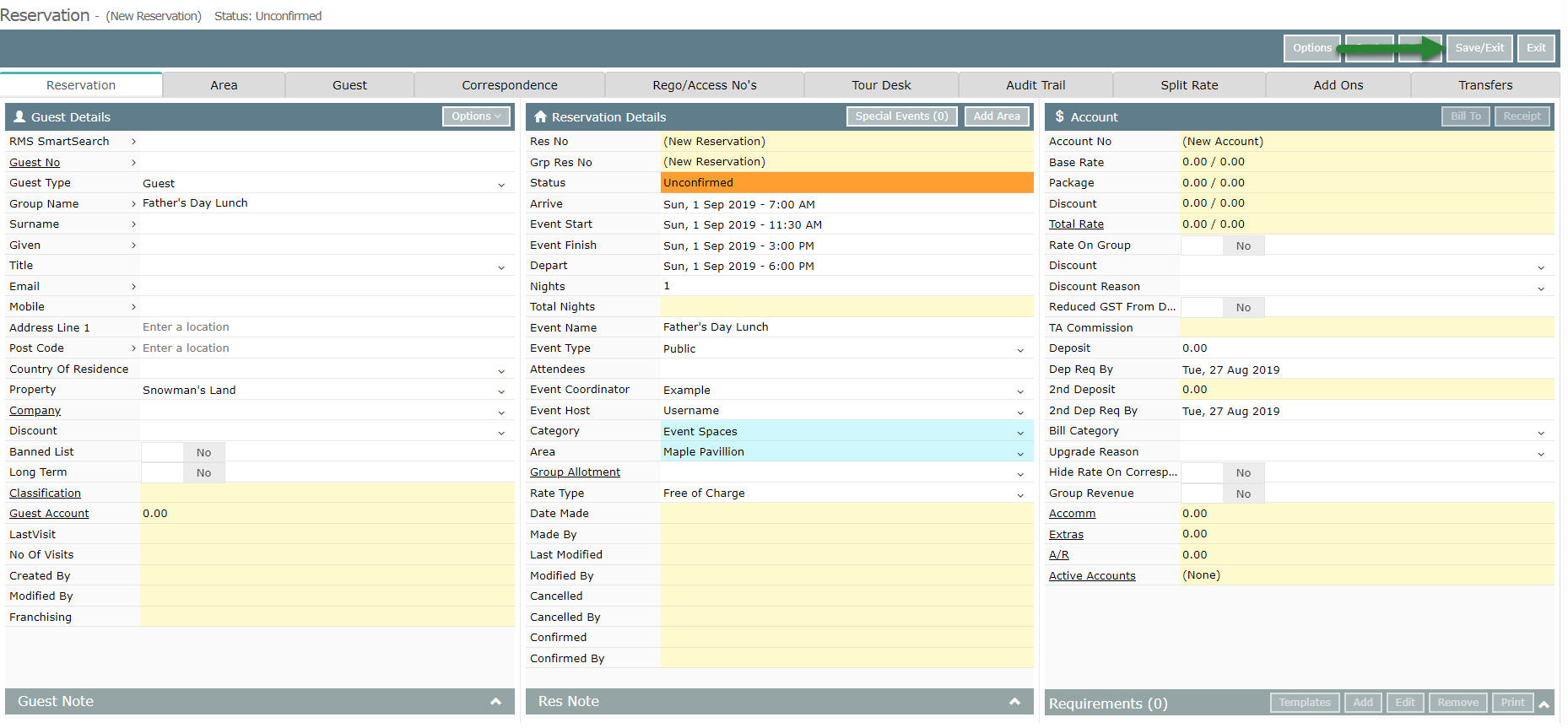The height and width of the screenshot is (728, 1568).
Task: Switch to the Area tab
Action: click(x=224, y=85)
